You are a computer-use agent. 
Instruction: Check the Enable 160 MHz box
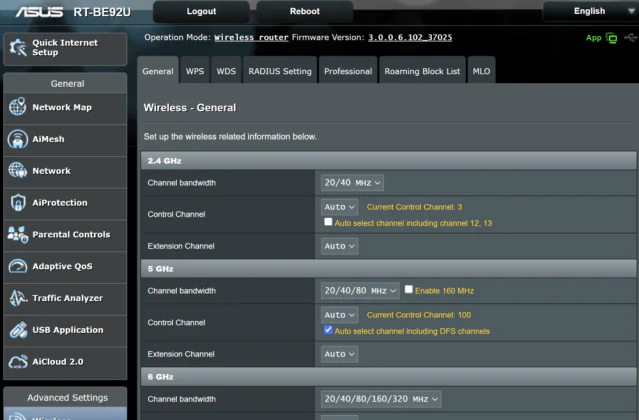click(409, 289)
